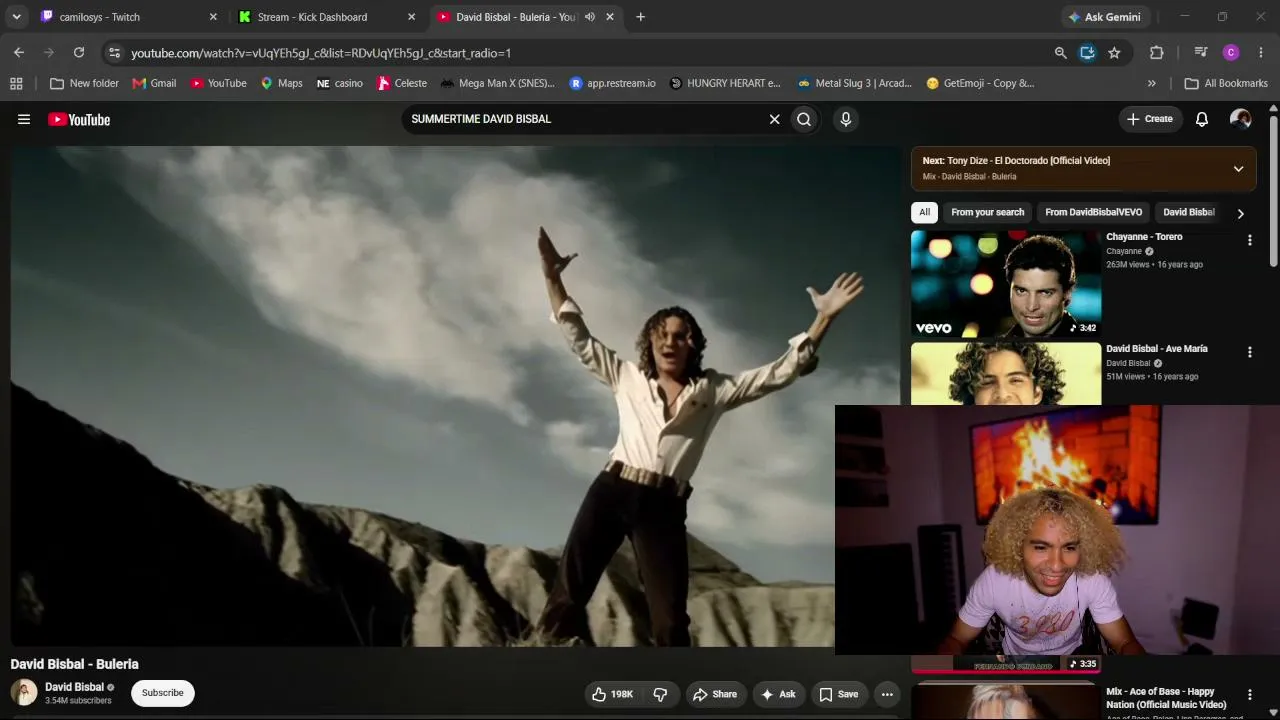Open the Celeste bookmark
The image size is (1280, 720).
point(401,83)
